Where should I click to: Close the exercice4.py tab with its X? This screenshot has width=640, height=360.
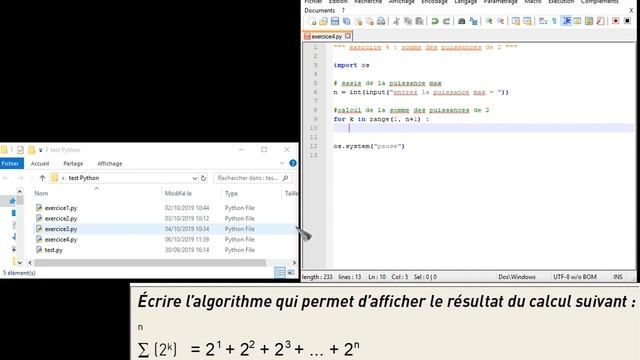348,36
